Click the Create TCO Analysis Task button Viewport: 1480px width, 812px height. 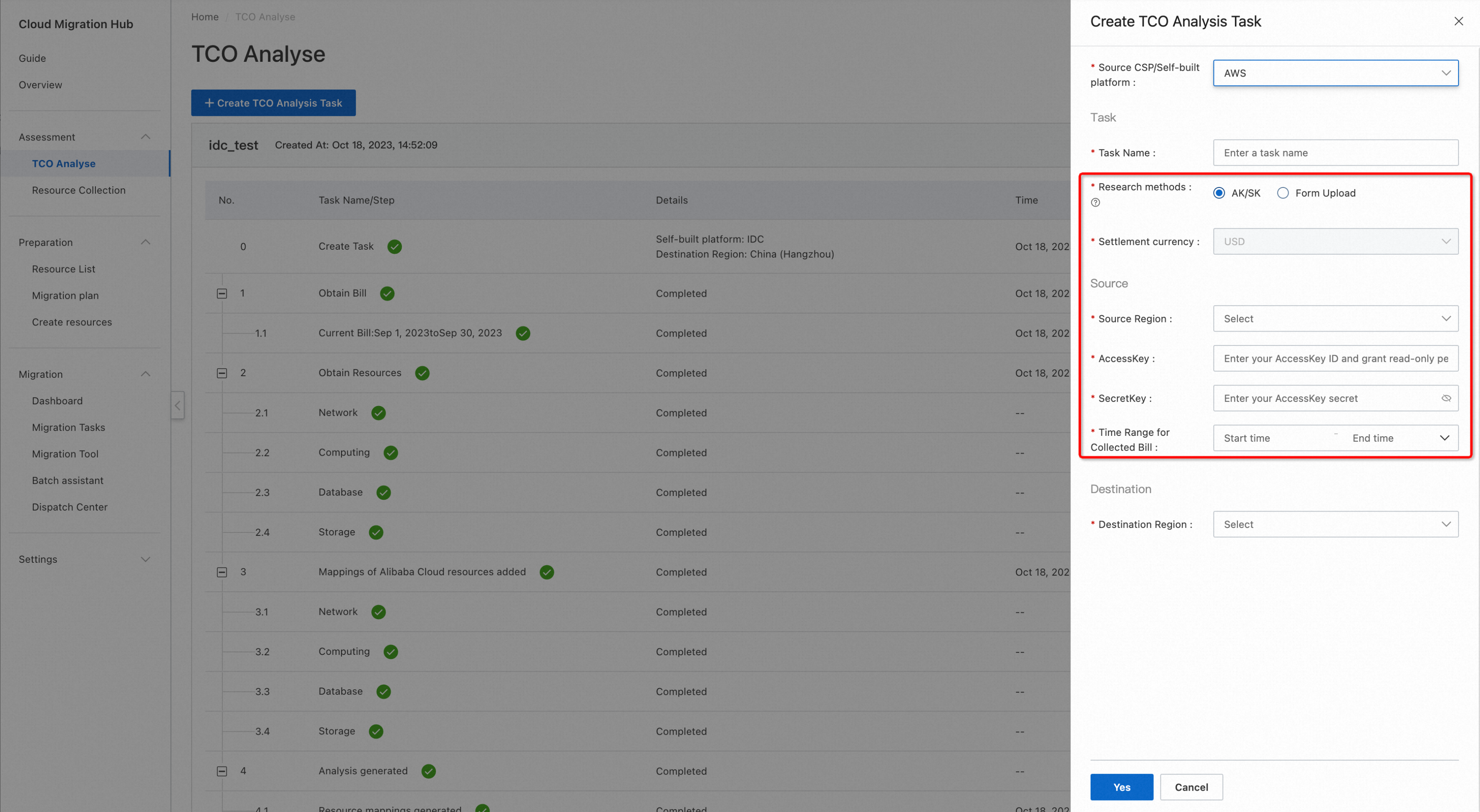pos(273,103)
